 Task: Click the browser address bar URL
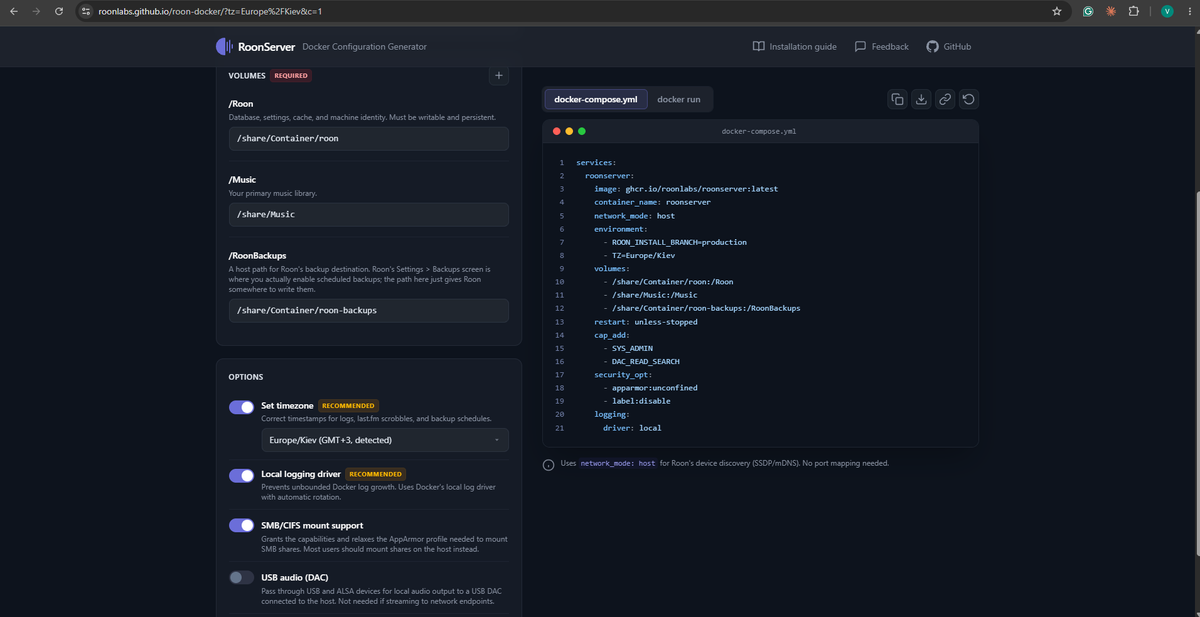point(210,11)
